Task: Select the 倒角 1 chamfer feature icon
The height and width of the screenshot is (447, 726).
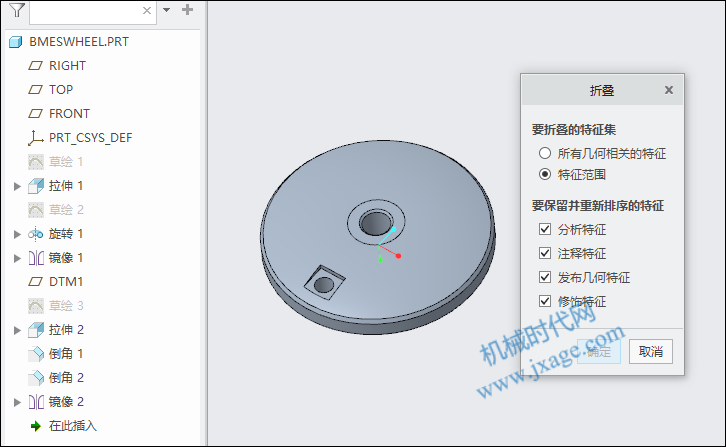Action: click(x=36, y=354)
